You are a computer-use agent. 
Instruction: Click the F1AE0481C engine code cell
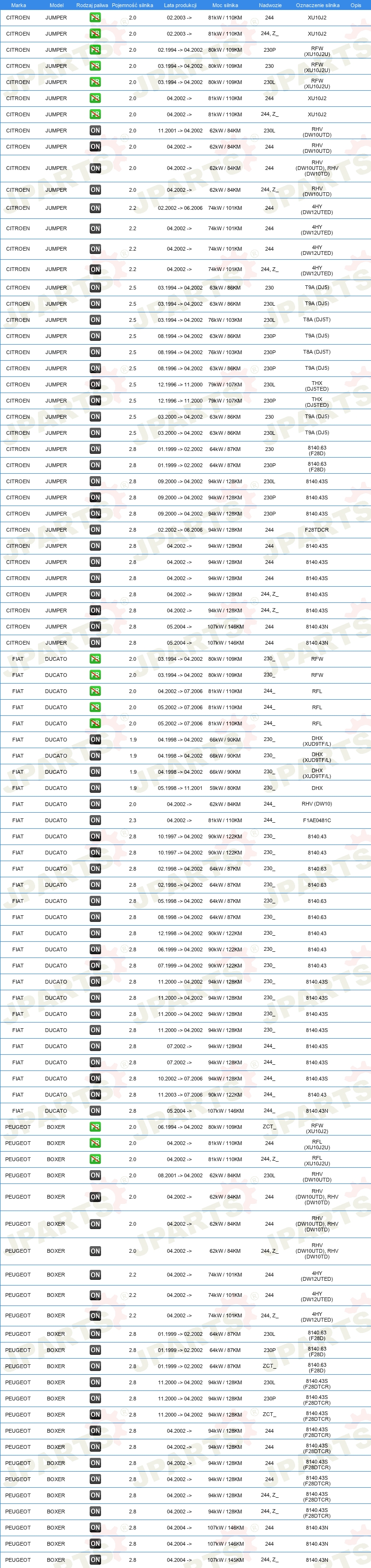click(x=317, y=820)
